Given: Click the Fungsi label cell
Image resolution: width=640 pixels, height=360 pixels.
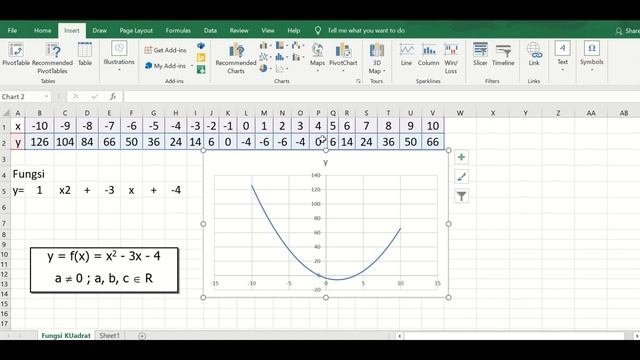Looking at the screenshot, I should (x=29, y=174).
